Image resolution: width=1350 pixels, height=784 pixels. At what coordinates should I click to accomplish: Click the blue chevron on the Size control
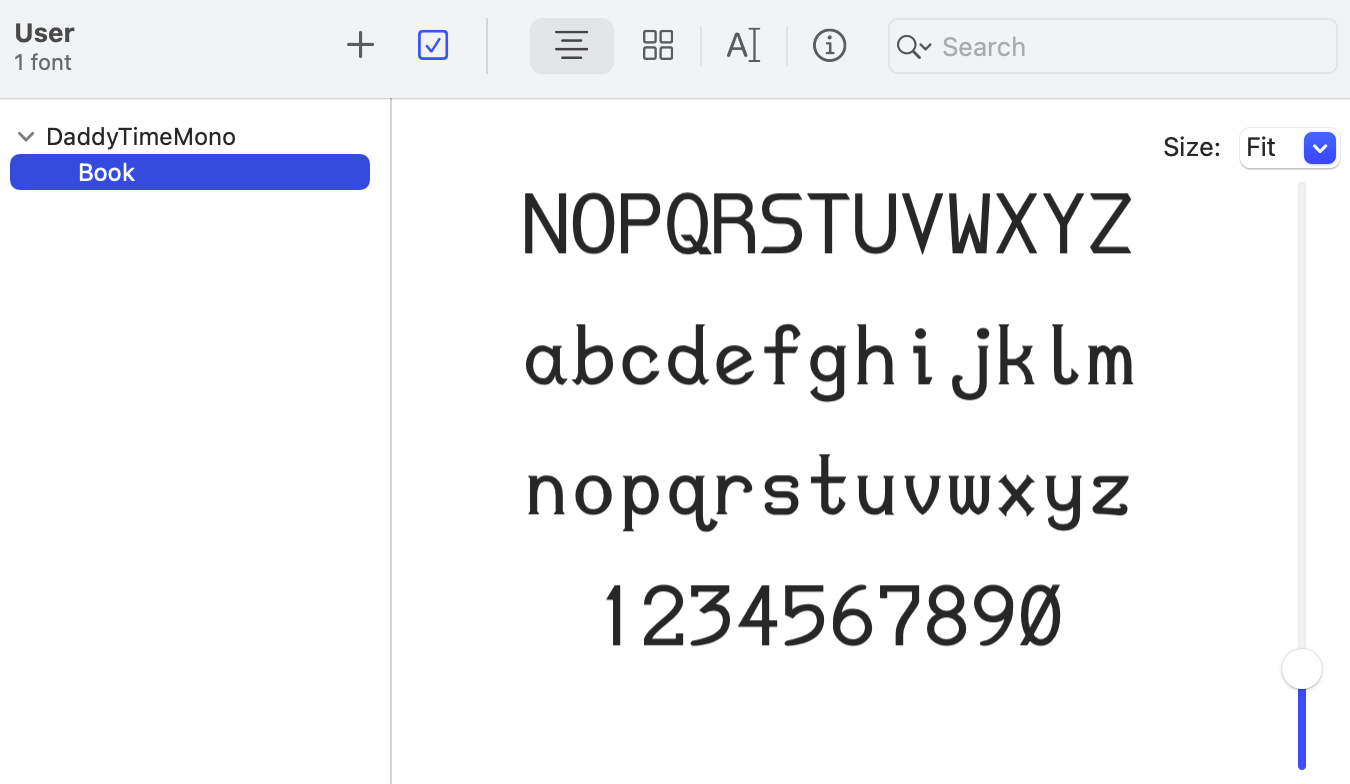pos(1320,147)
